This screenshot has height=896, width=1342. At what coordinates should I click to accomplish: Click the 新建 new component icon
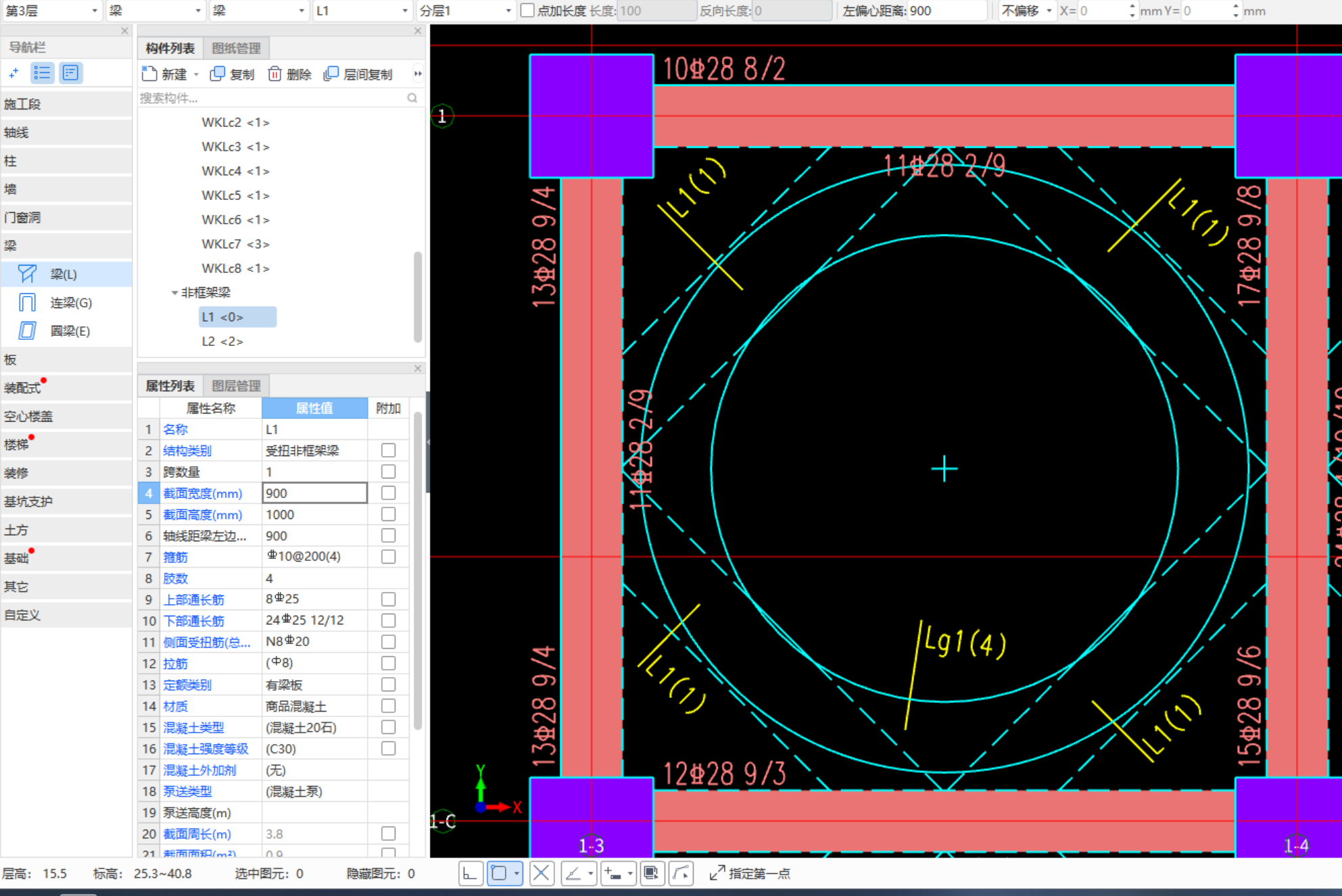click(149, 74)
